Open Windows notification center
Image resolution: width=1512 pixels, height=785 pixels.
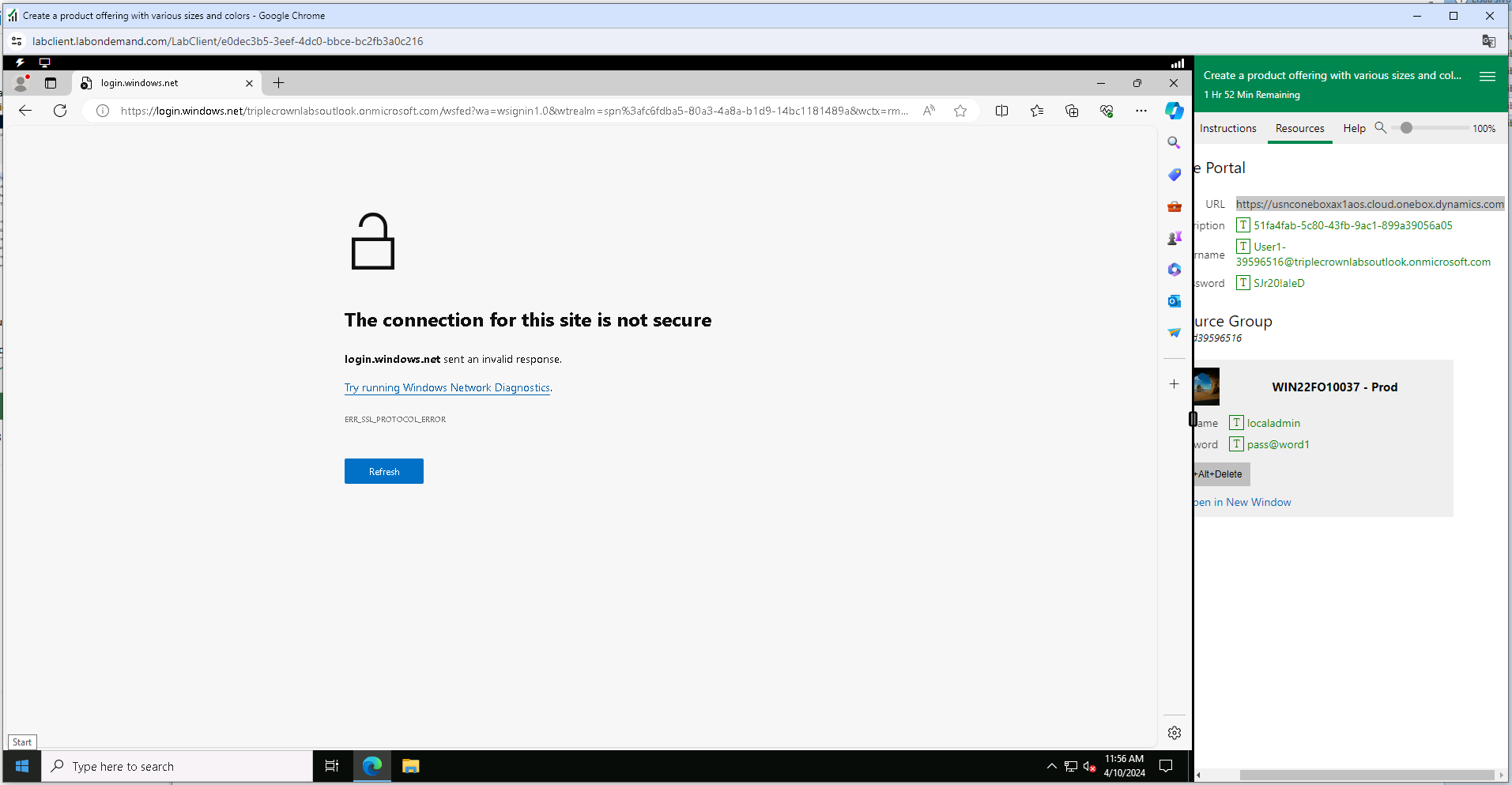[x=1166, y=766]
